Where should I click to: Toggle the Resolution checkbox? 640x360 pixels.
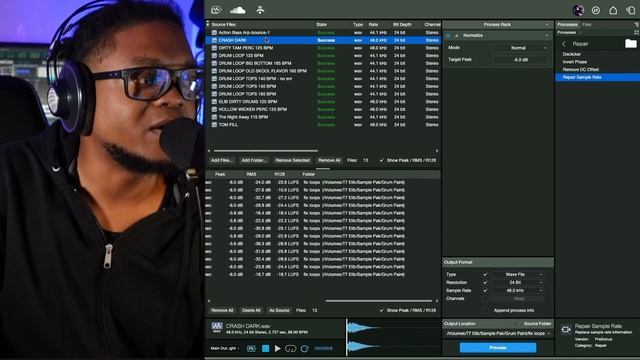pyautogui.click(x=485, y=282)
